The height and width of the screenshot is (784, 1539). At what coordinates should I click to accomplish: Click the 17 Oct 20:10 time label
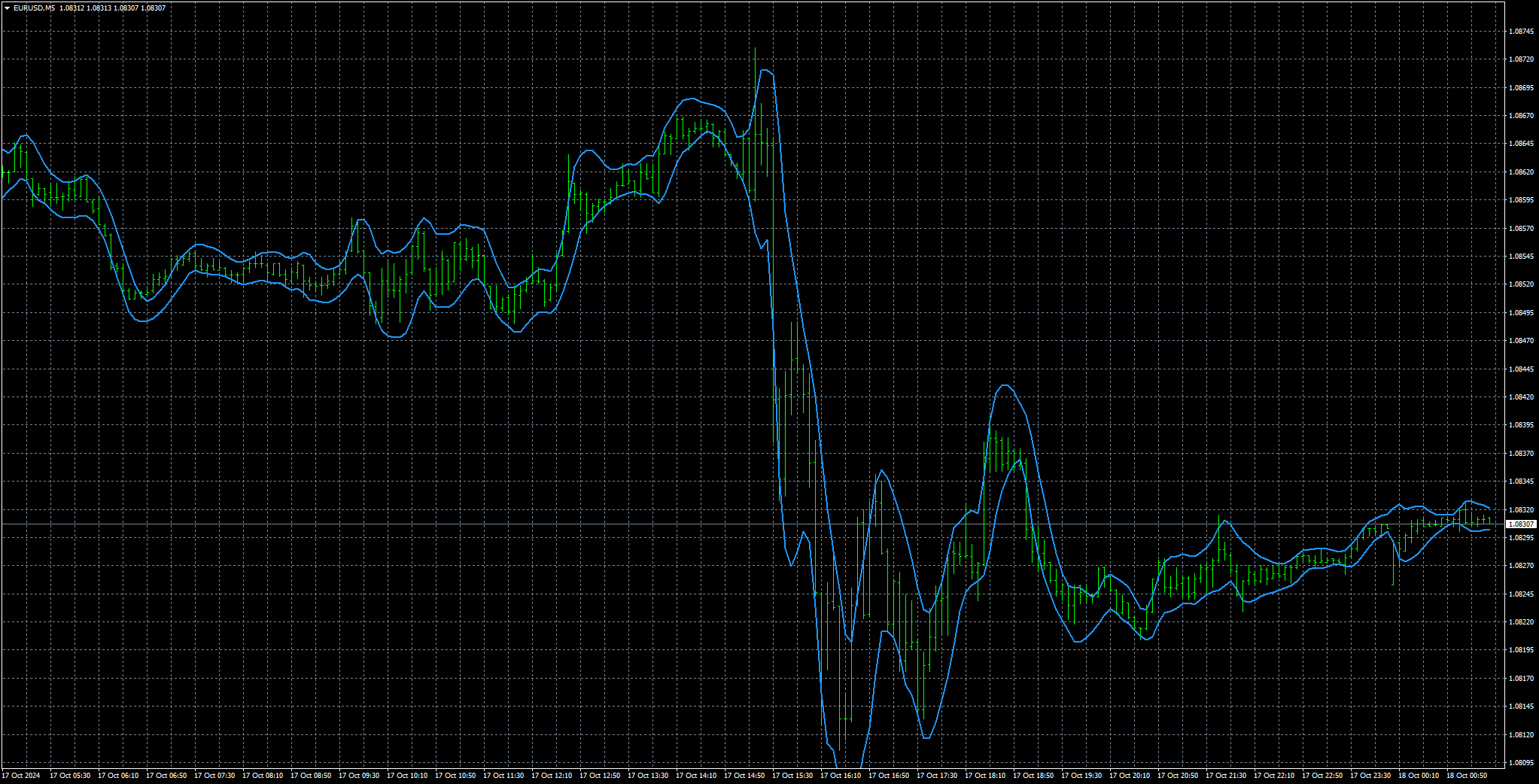click(1130, 776)
